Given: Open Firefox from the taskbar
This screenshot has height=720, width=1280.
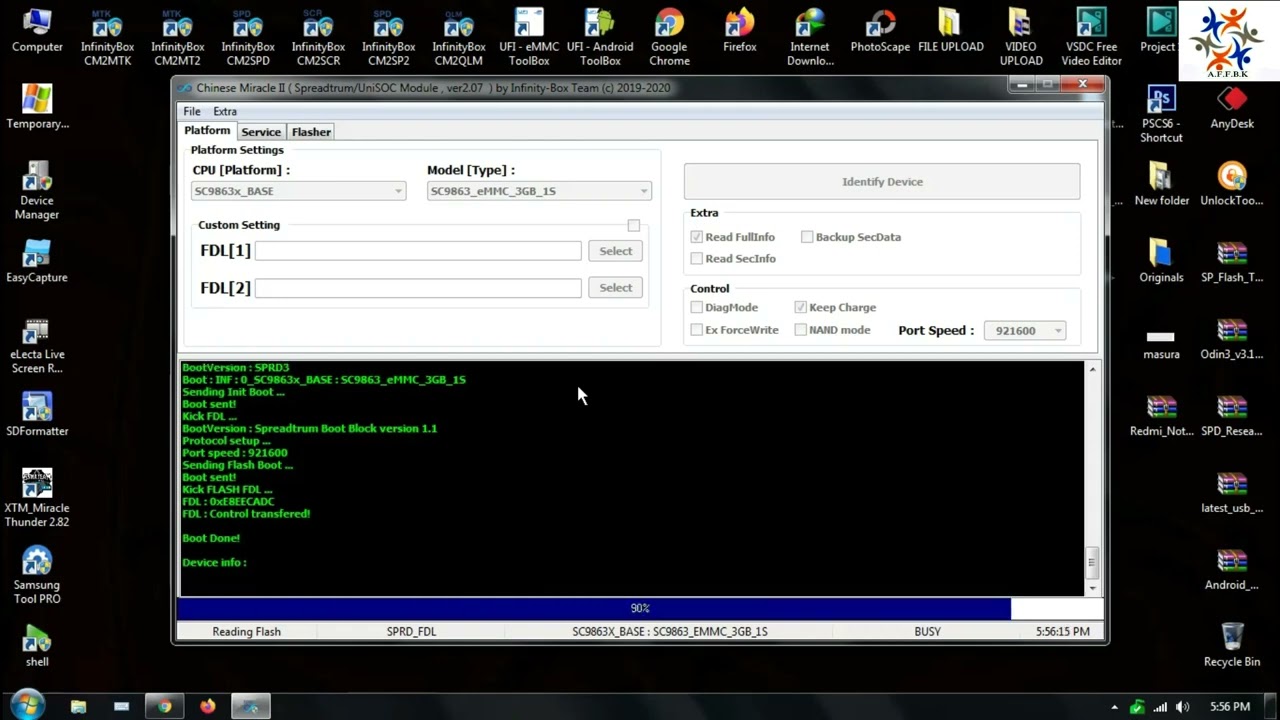Looking at the screenshot, I should tap(208, 706).
